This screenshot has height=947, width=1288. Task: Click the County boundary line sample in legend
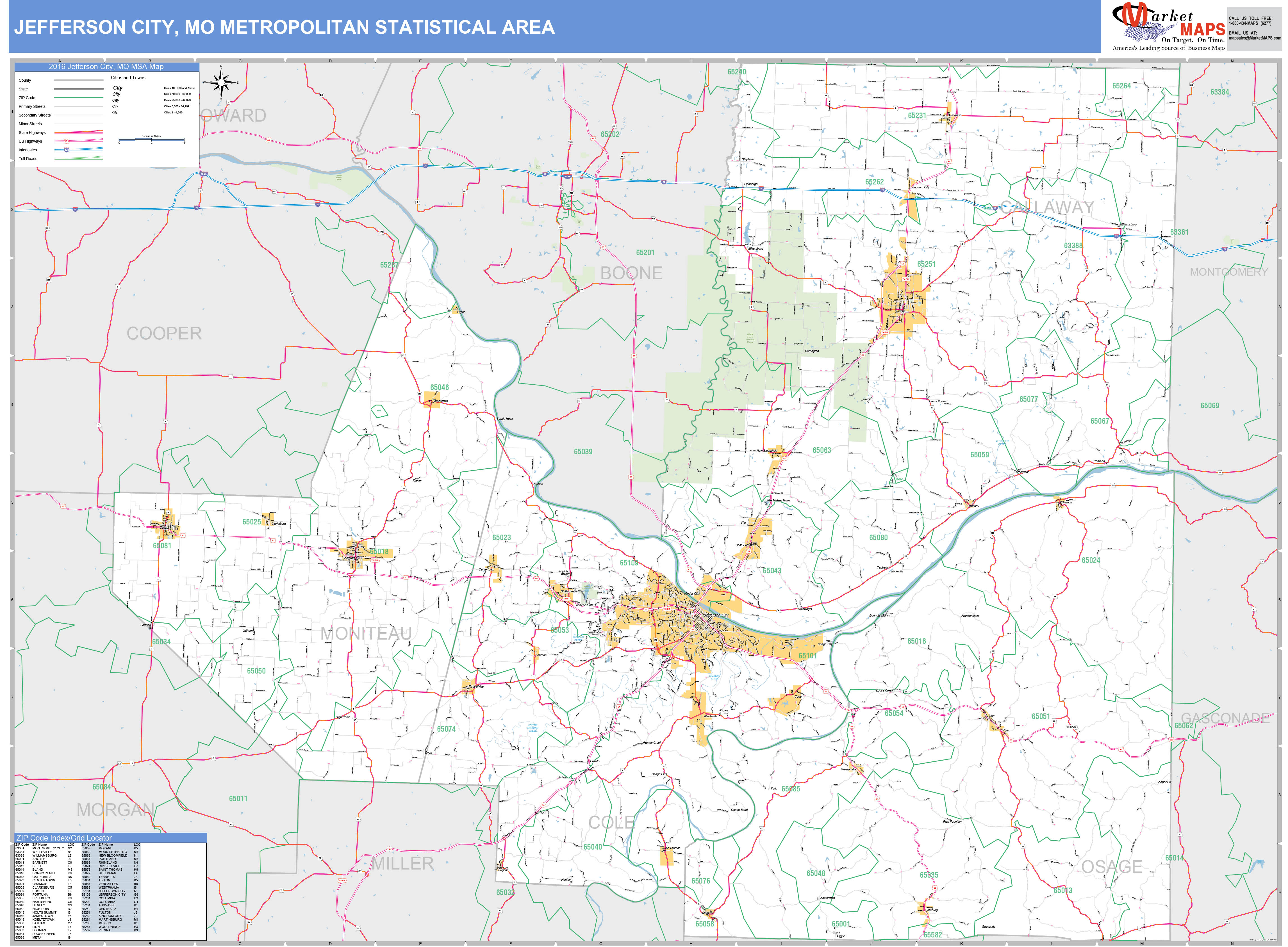tap(79, 80)
